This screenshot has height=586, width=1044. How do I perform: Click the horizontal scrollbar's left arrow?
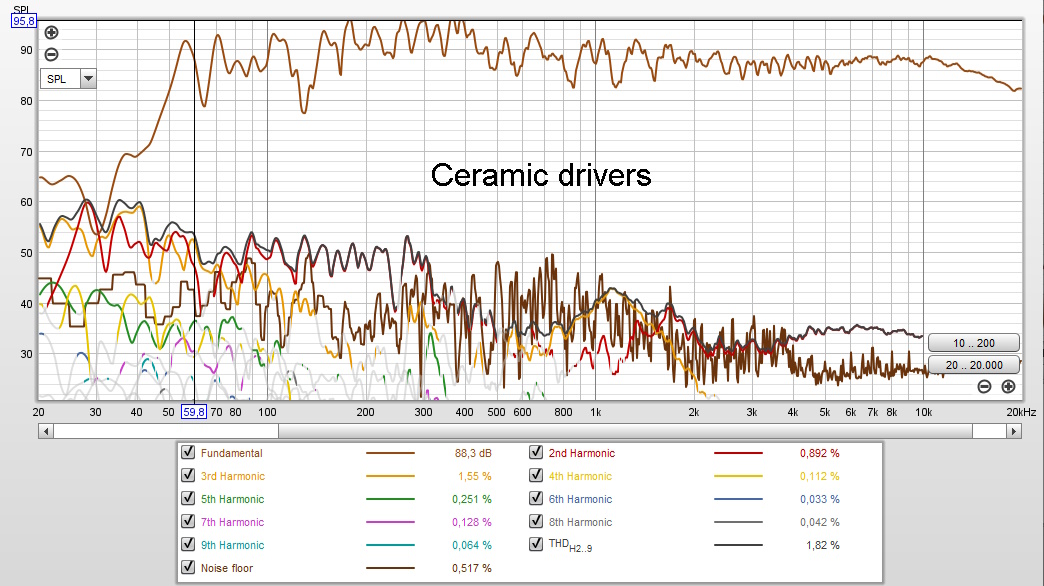pos(46,431)
